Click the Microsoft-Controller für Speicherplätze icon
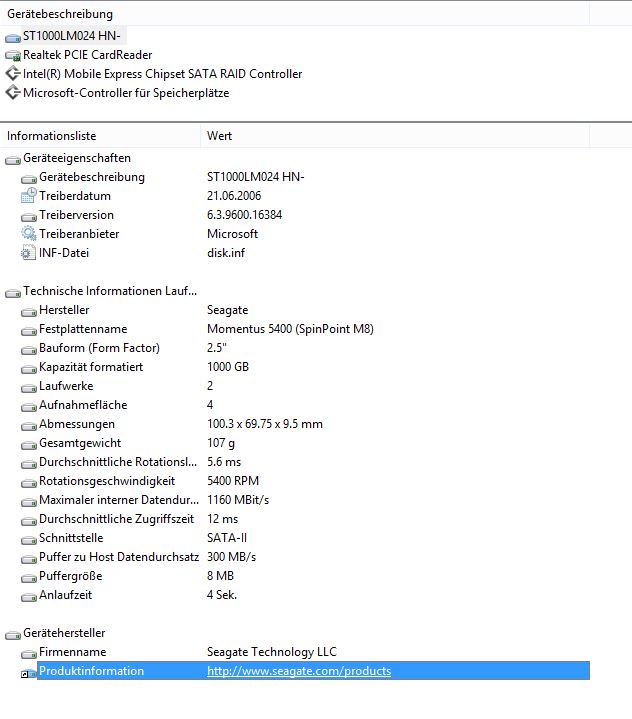The height and width of the screenshot is (719, 632). pos(13,93)
